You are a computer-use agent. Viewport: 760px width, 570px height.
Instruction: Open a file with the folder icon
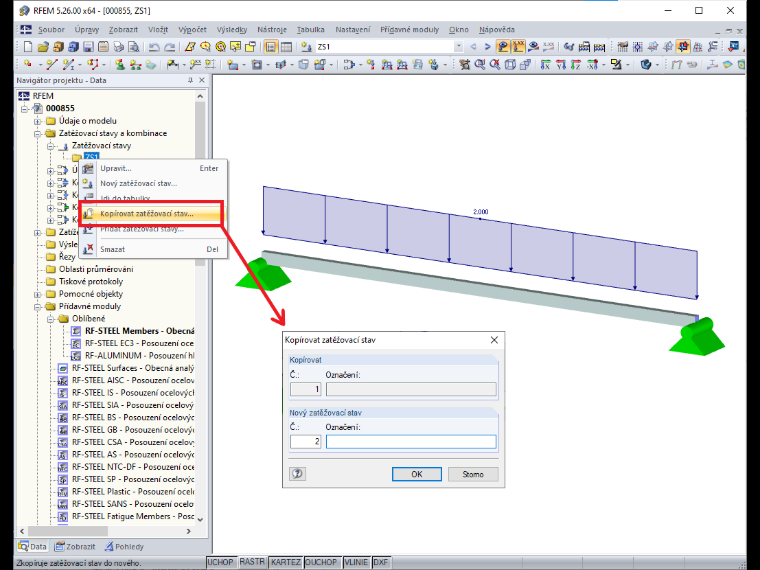(x=43, y=47)
